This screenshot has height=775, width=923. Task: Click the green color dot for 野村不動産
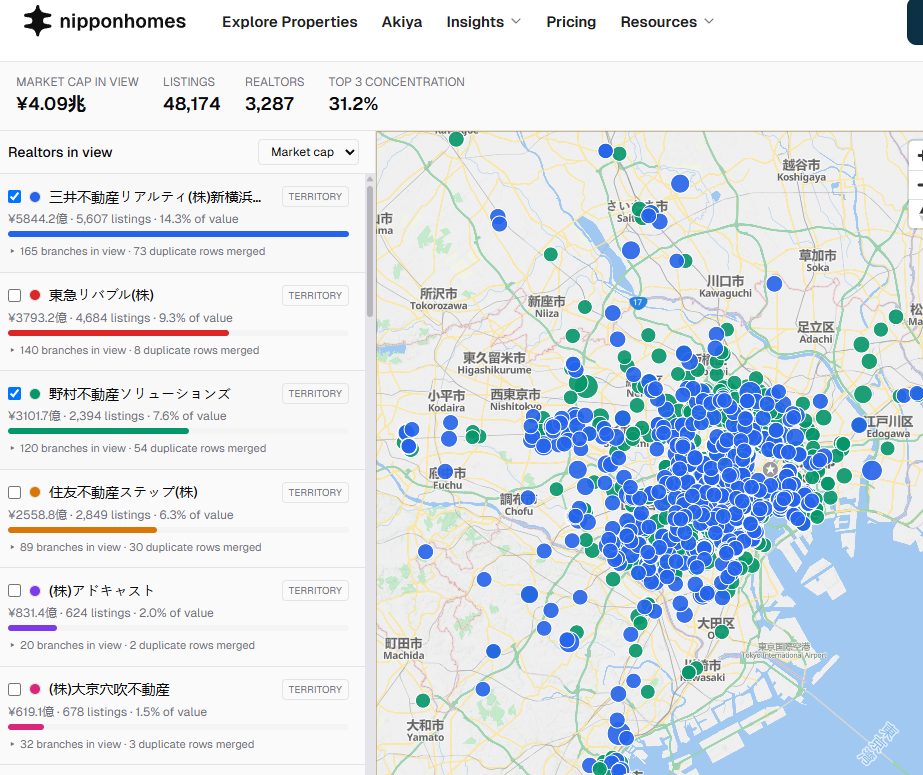[x=35, y=394]
